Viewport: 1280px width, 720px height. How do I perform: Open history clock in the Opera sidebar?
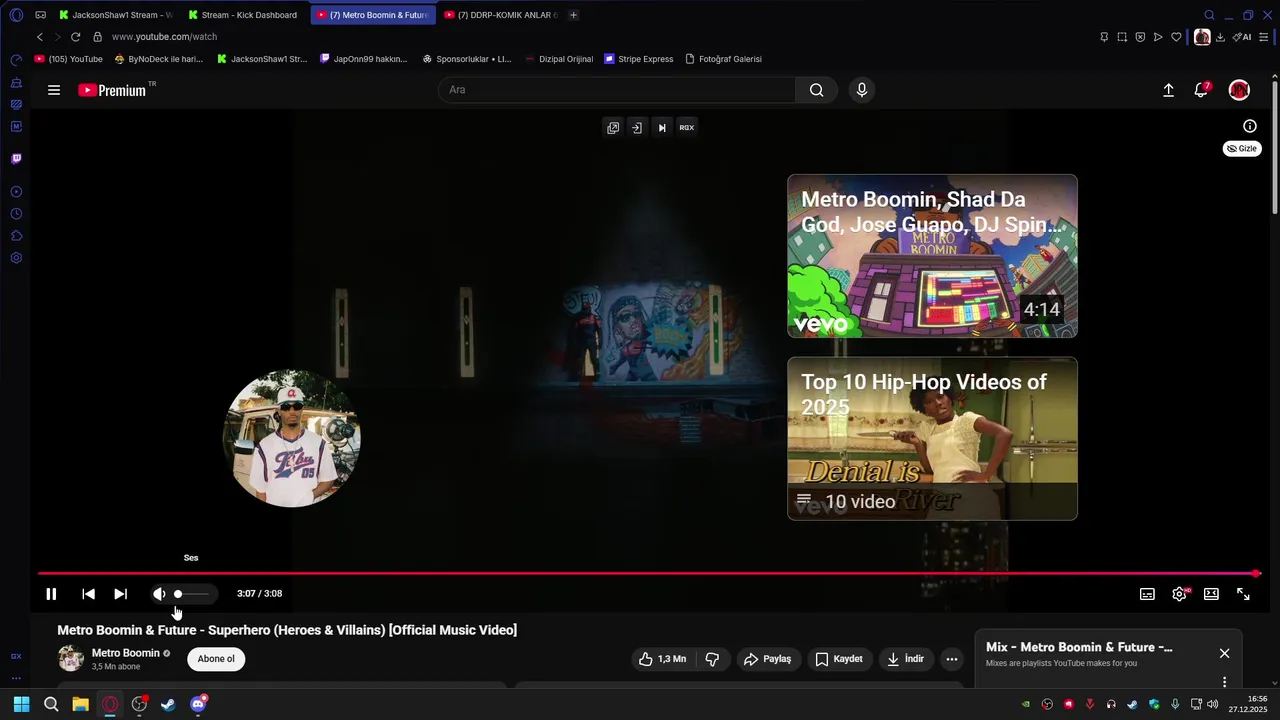click(16, 214)
